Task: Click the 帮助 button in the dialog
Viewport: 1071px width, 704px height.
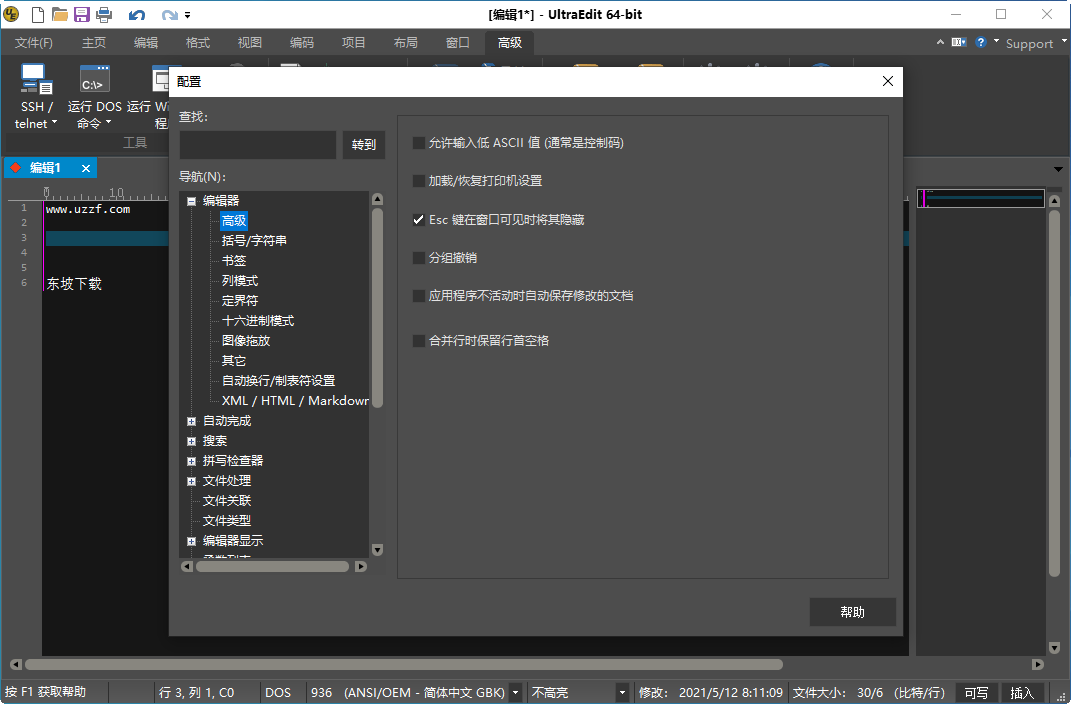Action: coord(852,613)
